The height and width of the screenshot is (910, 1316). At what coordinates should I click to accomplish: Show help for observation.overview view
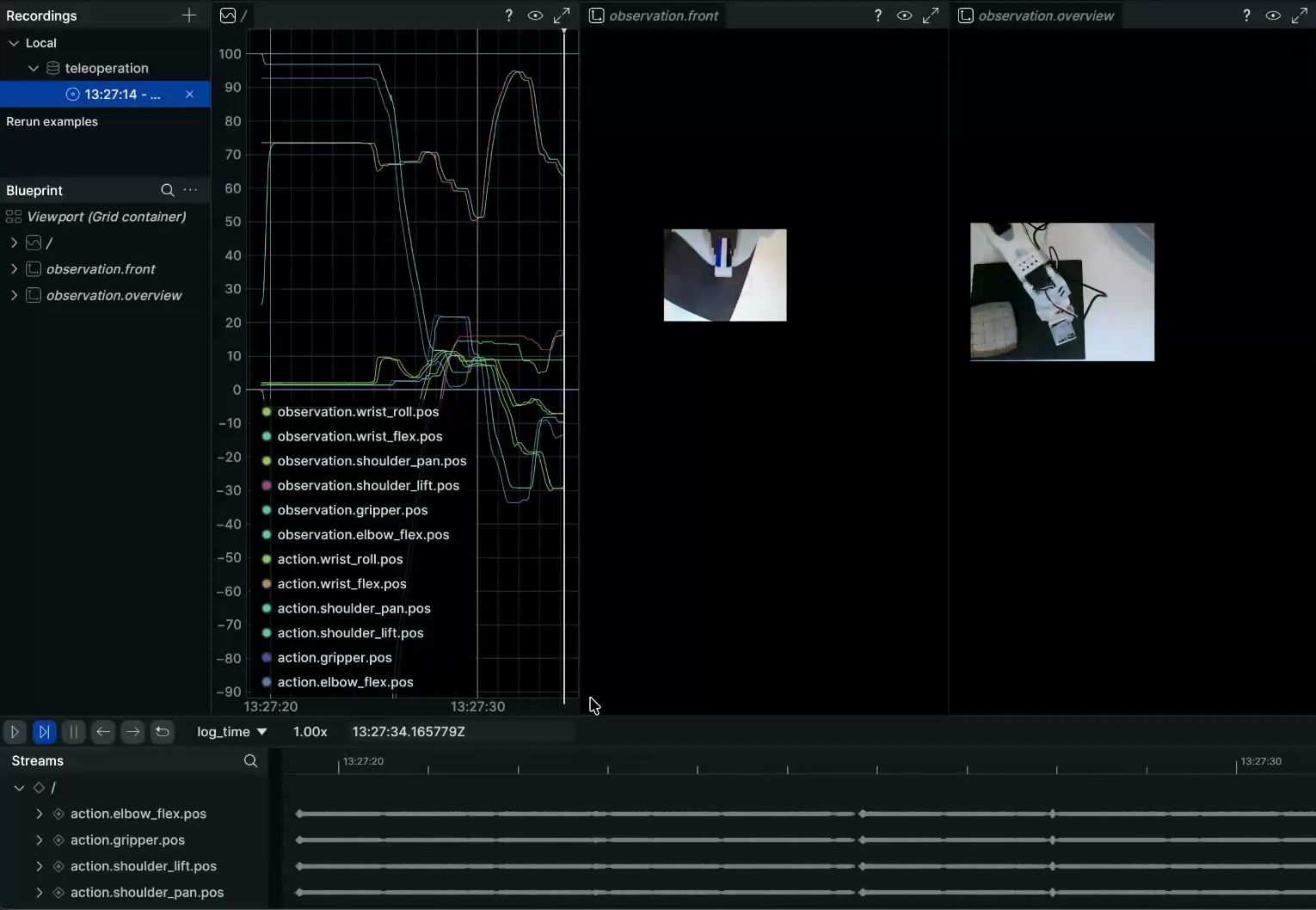click(x=1246, y=15)
